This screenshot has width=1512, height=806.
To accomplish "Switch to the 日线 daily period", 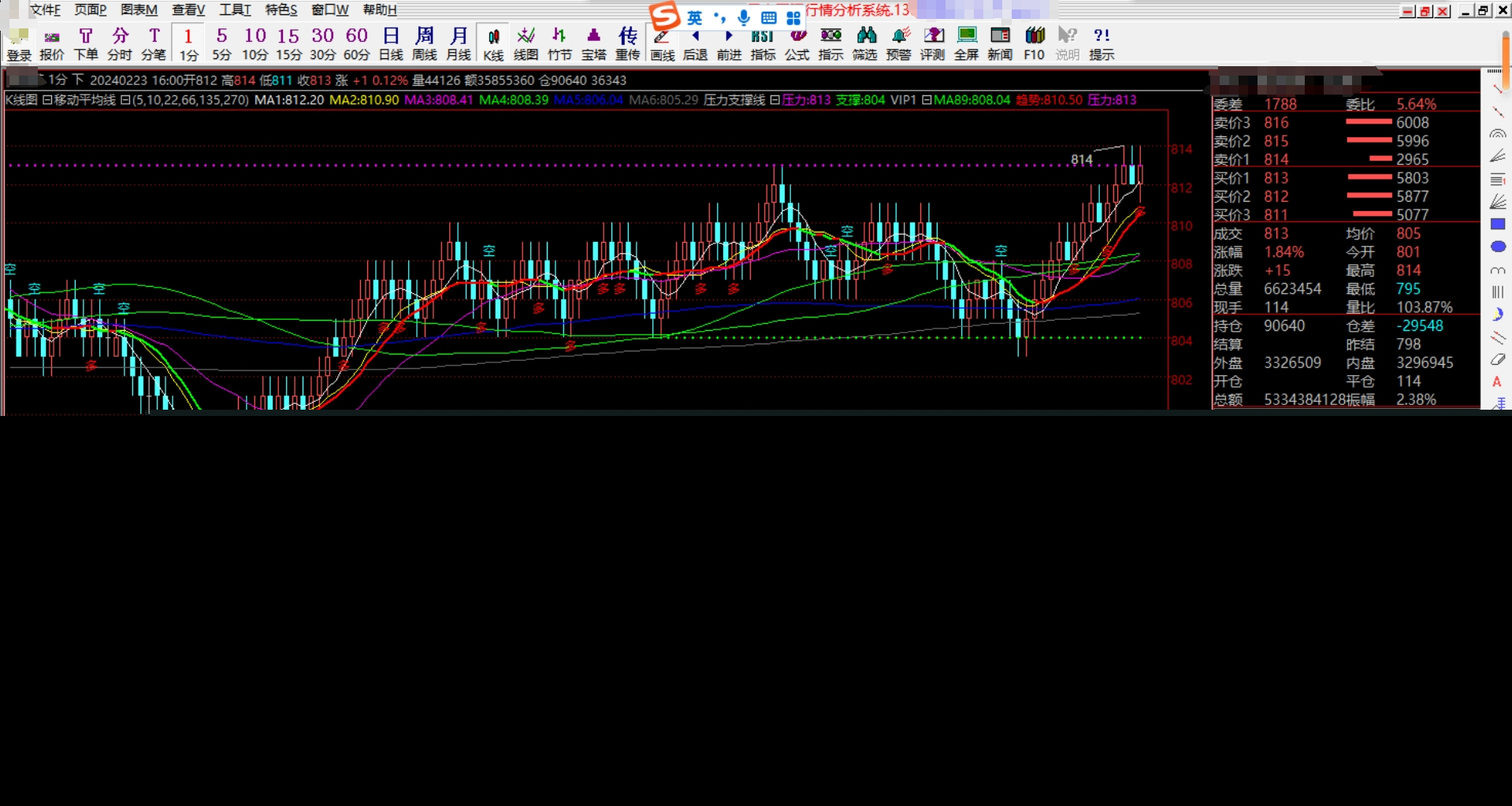I will tap(391, 43).
